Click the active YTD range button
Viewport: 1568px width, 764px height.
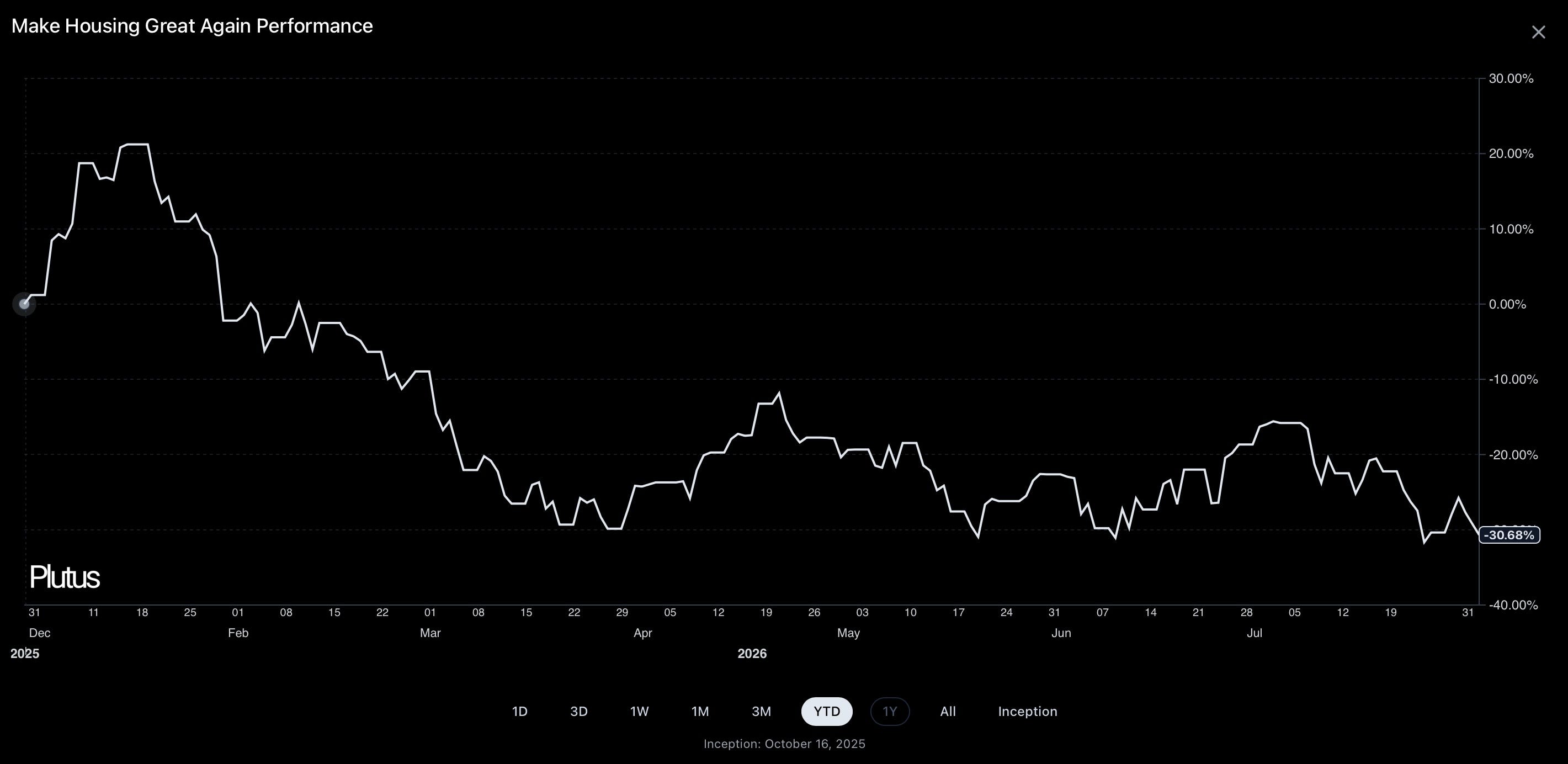click(827, 711)
